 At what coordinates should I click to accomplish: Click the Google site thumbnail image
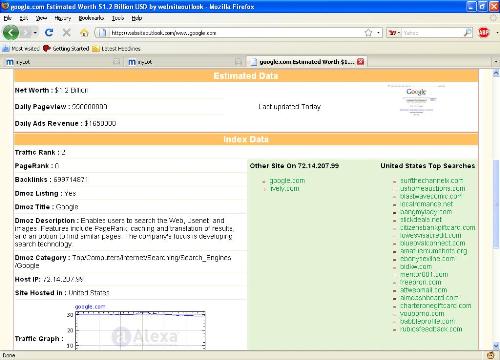(416, 101)
